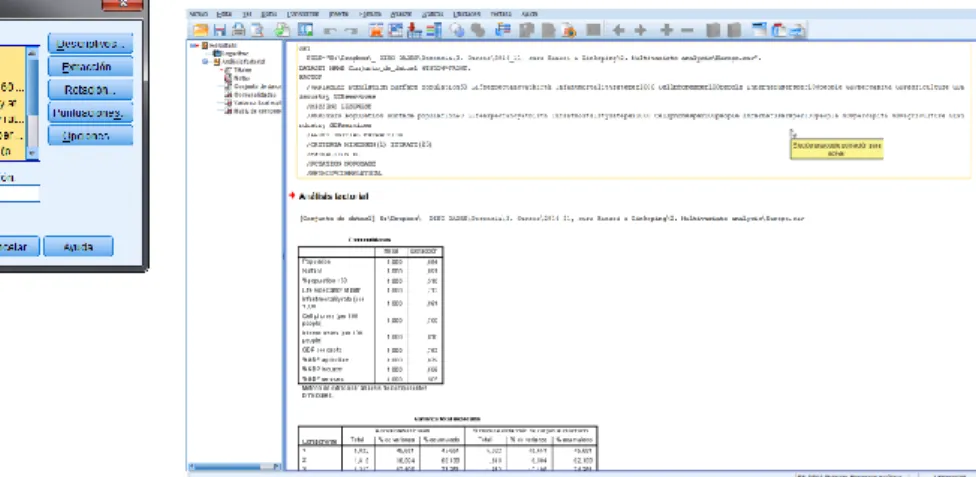The image size is (976, 477).
Task: Click the Hide item closed-book icon
Action: [x=734, y=30]
